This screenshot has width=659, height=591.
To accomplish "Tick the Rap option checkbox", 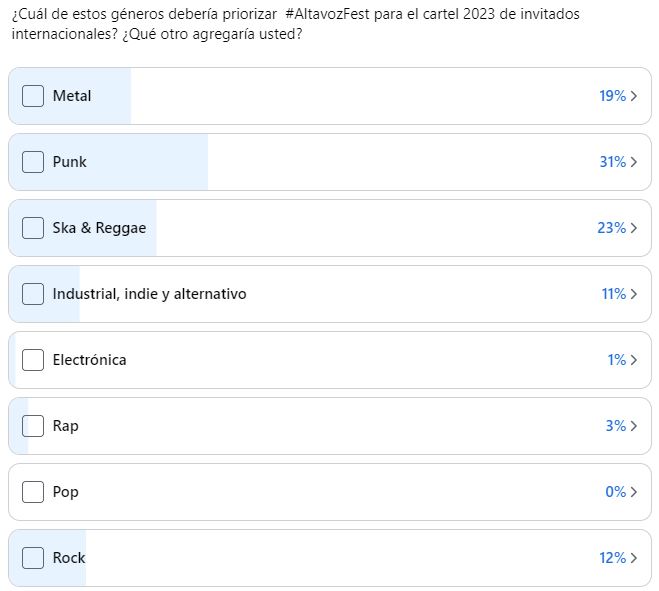I will (x=33, y=426).
